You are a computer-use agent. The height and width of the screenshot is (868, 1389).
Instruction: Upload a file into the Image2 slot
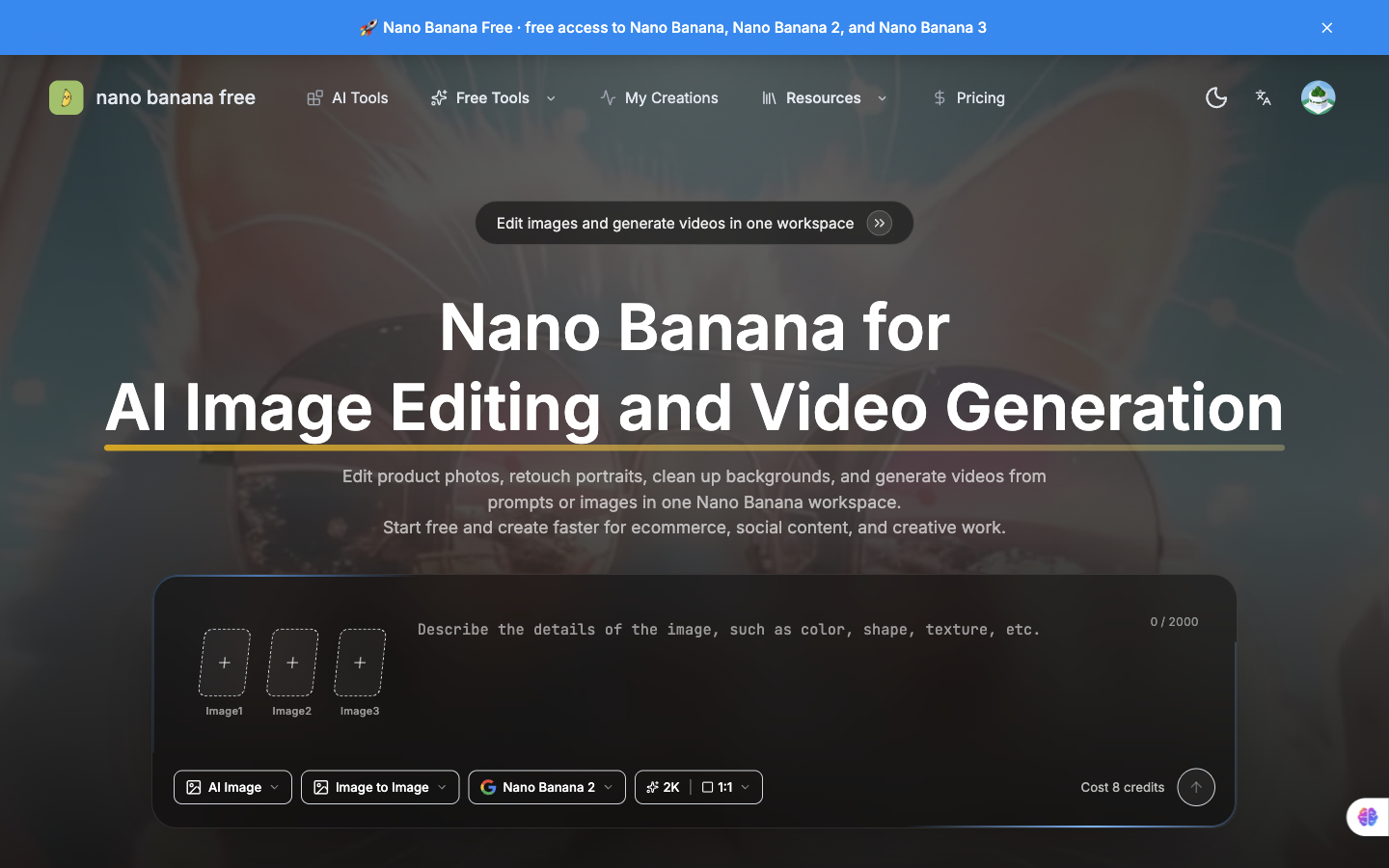292,663
